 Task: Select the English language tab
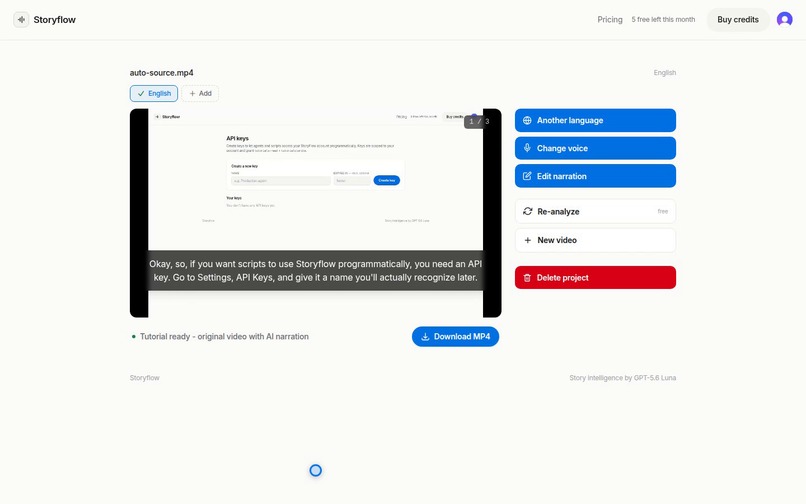[154, 94]
